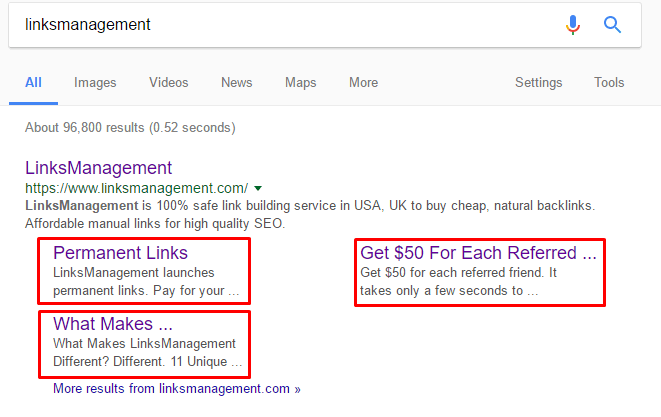Click the LinksManagement result description snippet

point(310,214)
